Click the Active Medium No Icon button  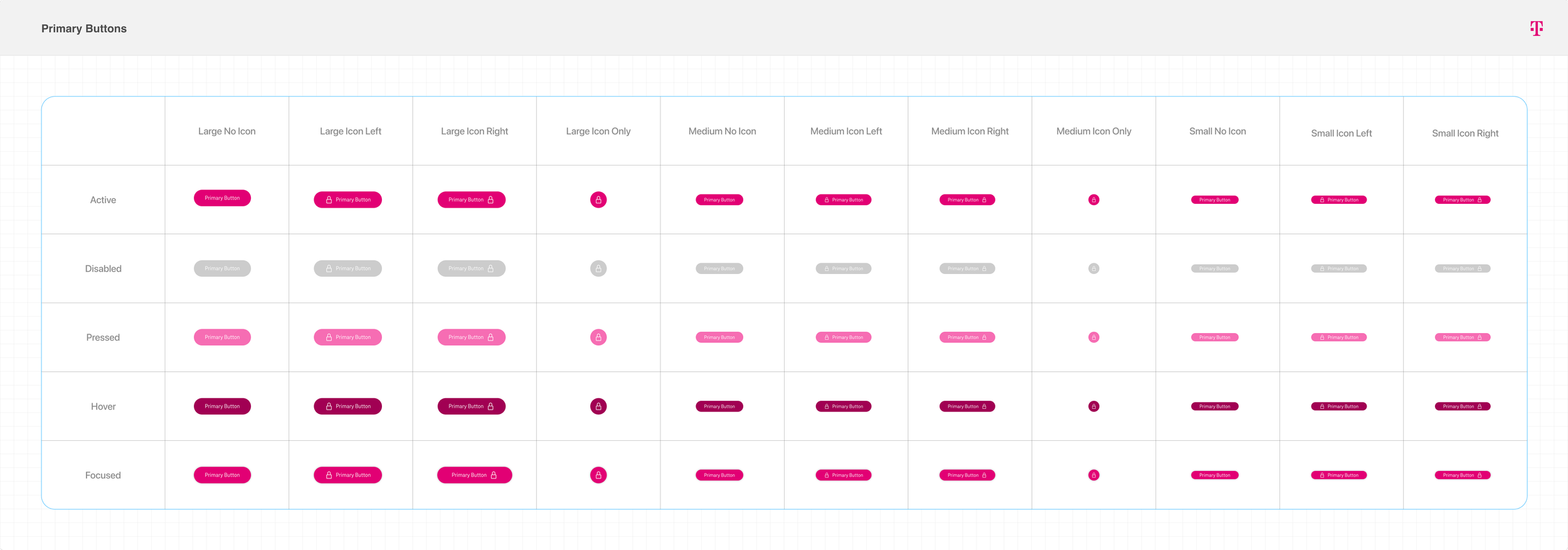(719, 199)
